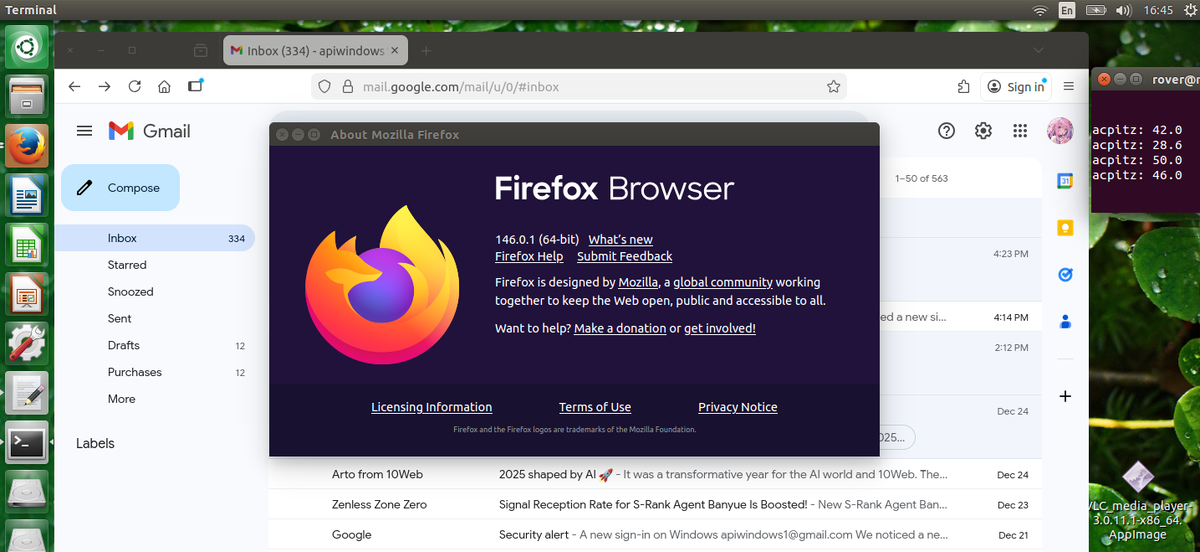This screenshot has height=552, width=1200.
Task: Reload the Gmail page
Action: pos(134,87)
